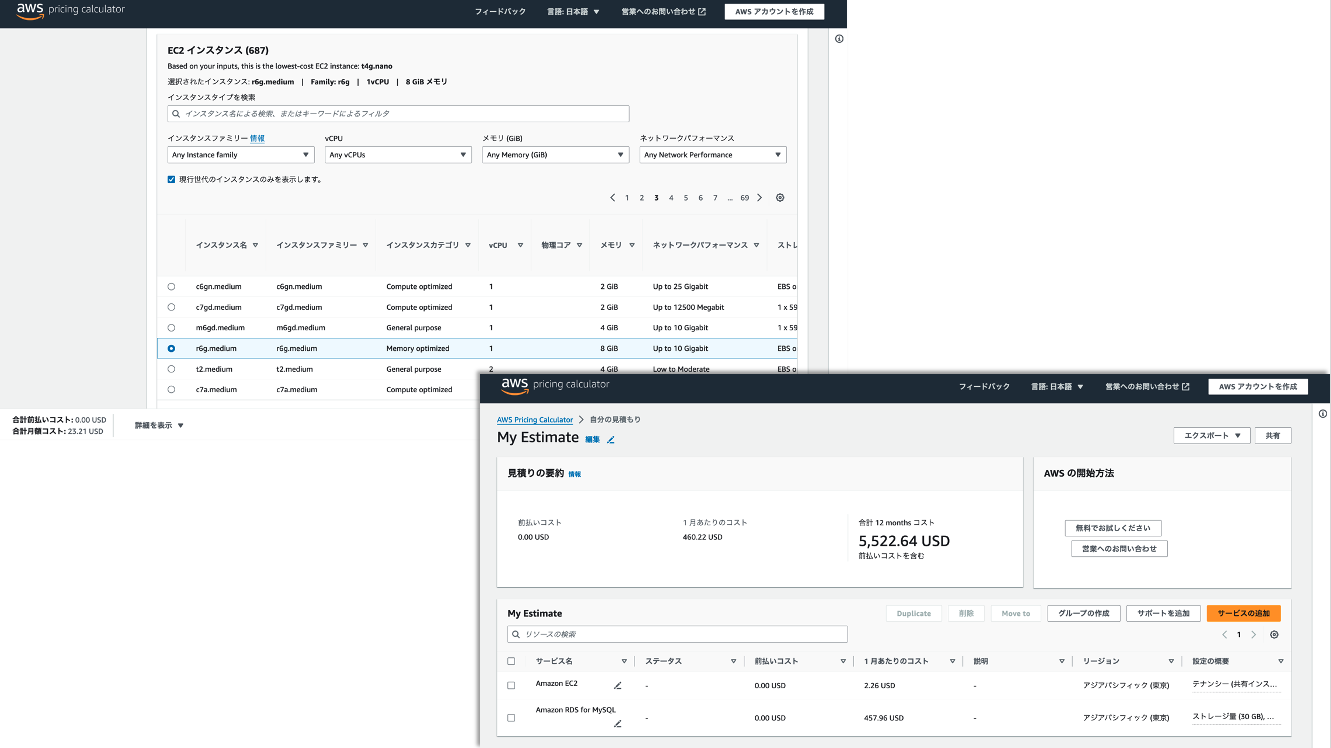Image resolution: width=1331 pixels, height=748 pixels.
Task: Open エクスポート dropdown button
Action: coord(1212,436)
